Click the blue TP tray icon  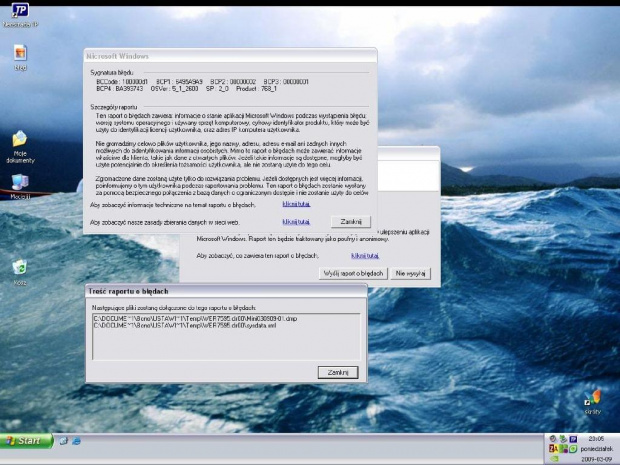(x=573, y=439)
